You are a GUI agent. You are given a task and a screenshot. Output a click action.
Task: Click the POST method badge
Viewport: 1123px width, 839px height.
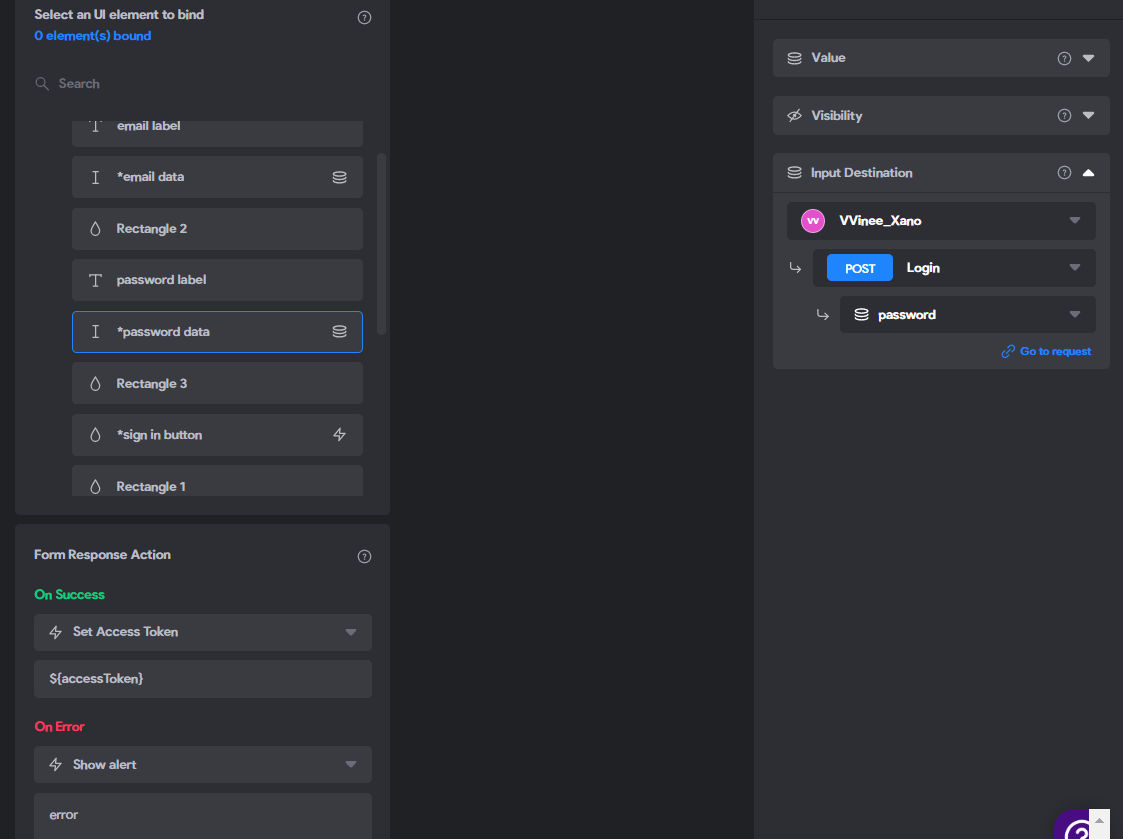point(859,268)
